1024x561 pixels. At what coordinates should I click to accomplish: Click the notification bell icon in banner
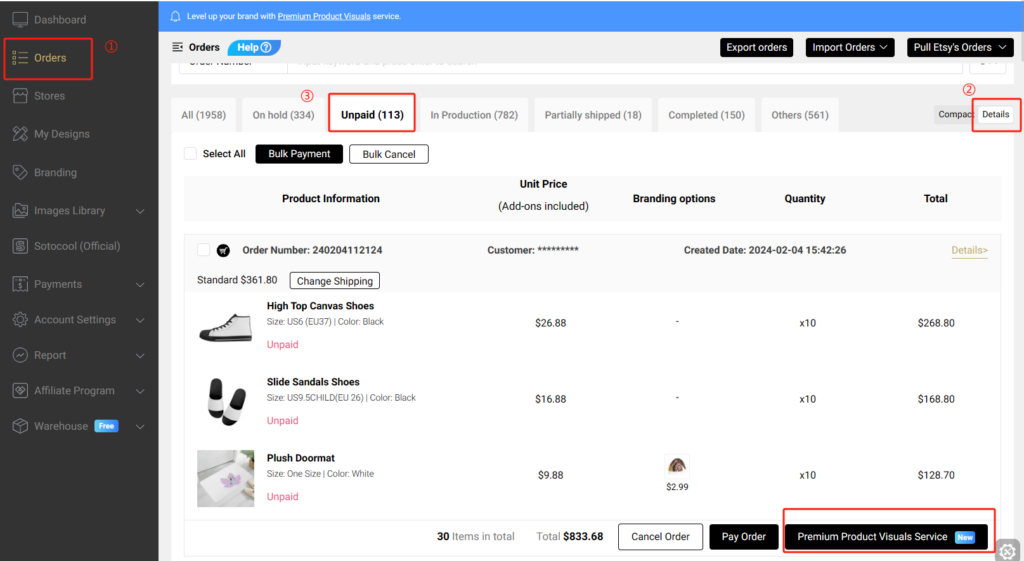click(x=175, y=16)
